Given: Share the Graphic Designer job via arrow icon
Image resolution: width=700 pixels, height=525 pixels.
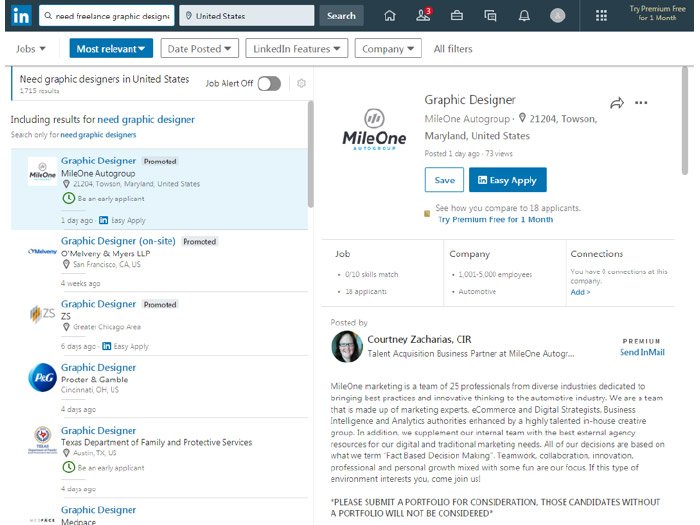Looking at the screenshot, I should (617, 103).
